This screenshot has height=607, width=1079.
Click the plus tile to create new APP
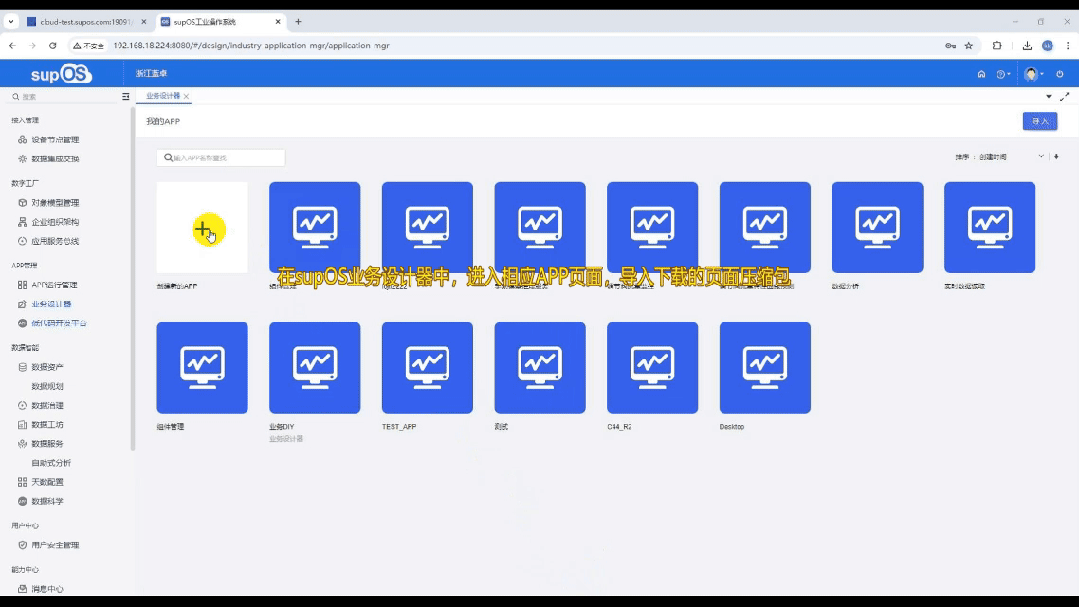[202, 228]
